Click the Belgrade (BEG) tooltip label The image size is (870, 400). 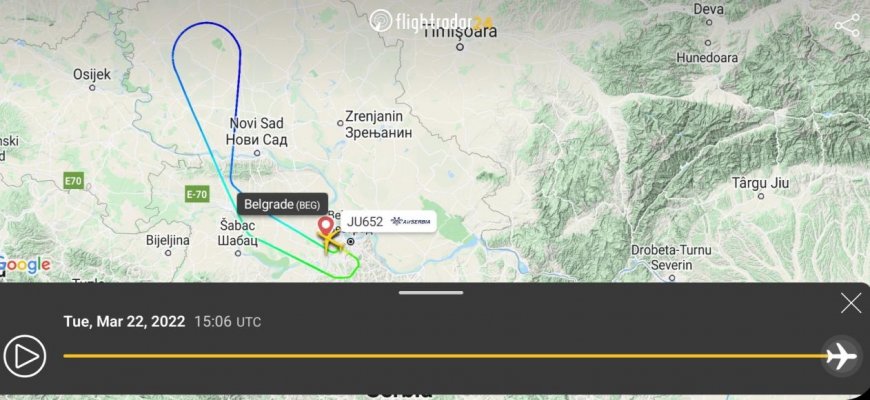click(282, 204)
